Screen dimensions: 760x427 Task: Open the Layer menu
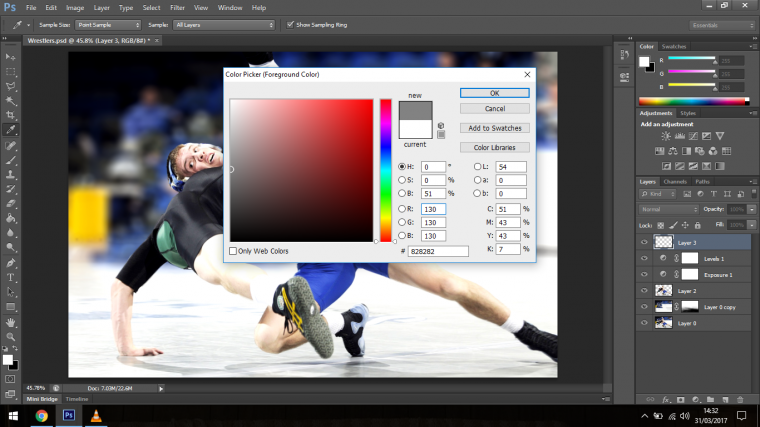point(101,8)
